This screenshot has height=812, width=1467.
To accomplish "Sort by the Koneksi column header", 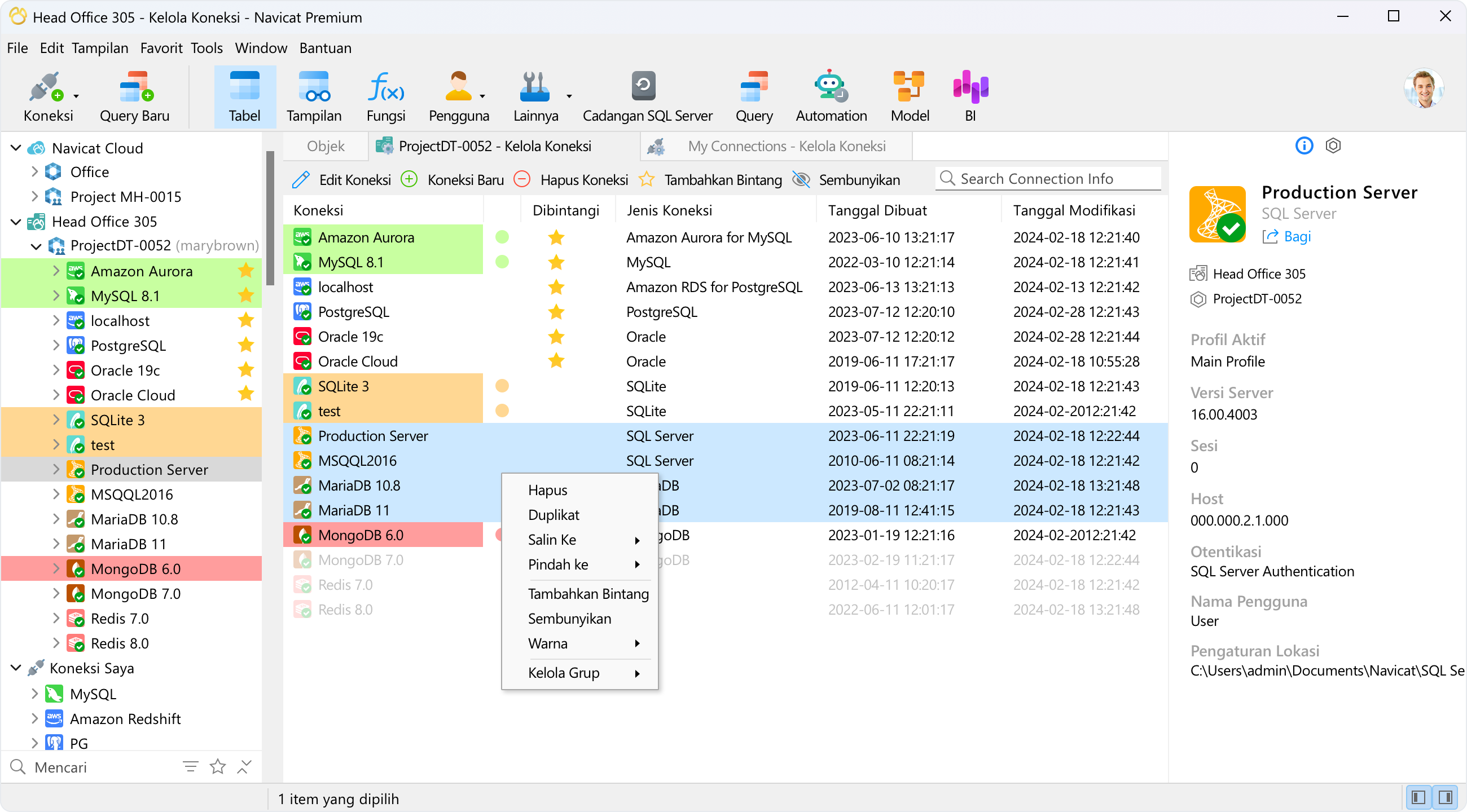I will [x=383, y=210].
